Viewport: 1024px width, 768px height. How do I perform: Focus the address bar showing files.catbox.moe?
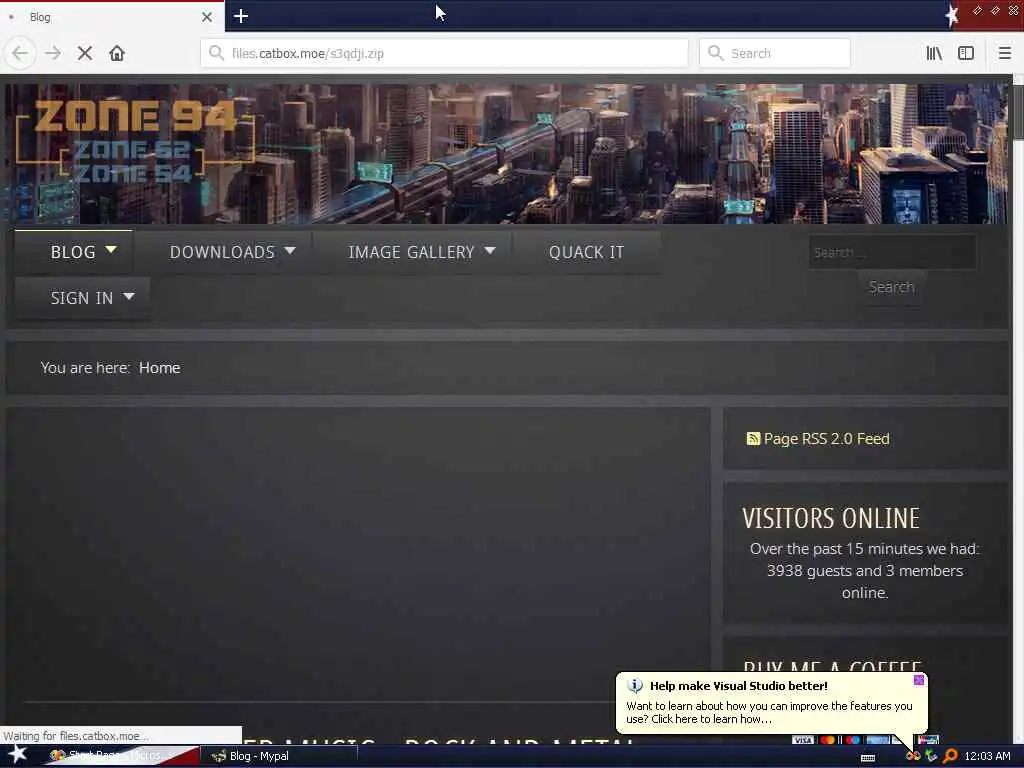tap(444, 53)
